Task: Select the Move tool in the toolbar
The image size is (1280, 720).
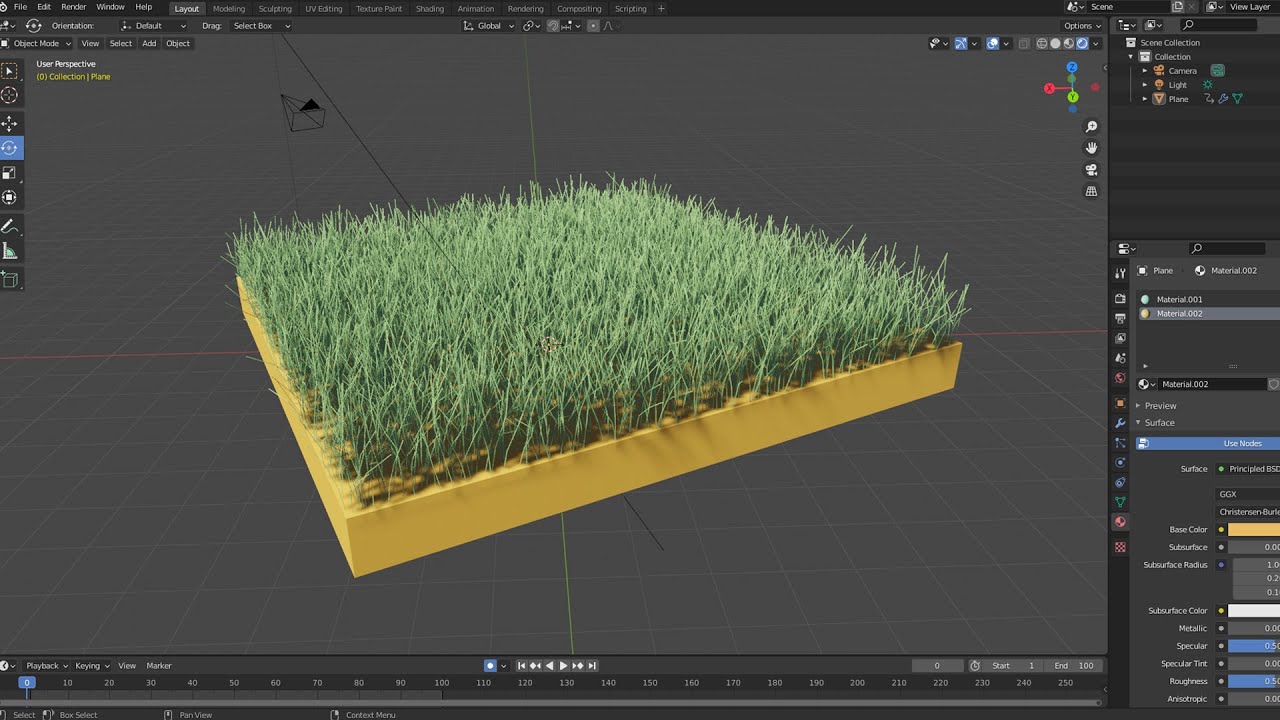Action: [11, 122]
